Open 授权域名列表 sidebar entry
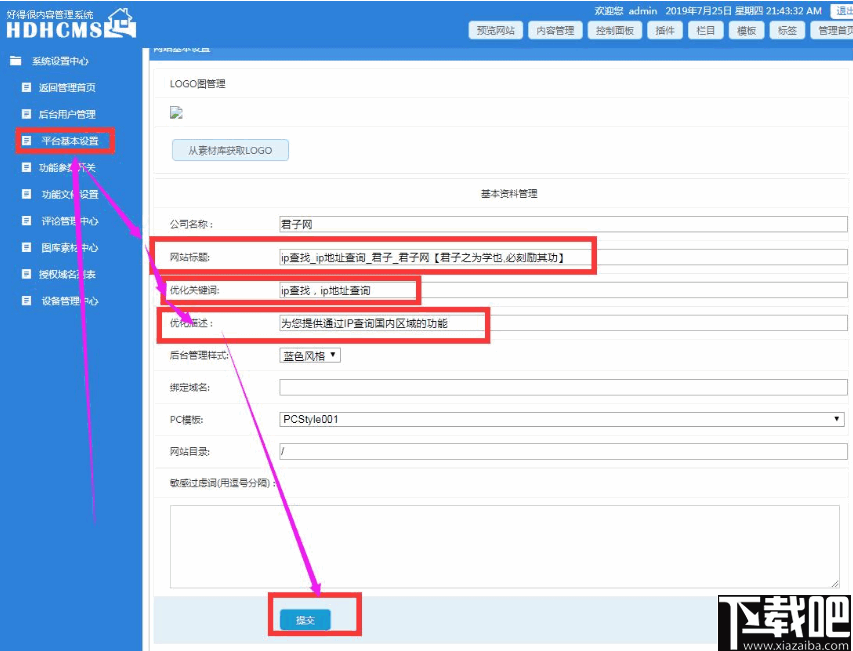This screenshot has height=651, width=853. pos(67,274)
